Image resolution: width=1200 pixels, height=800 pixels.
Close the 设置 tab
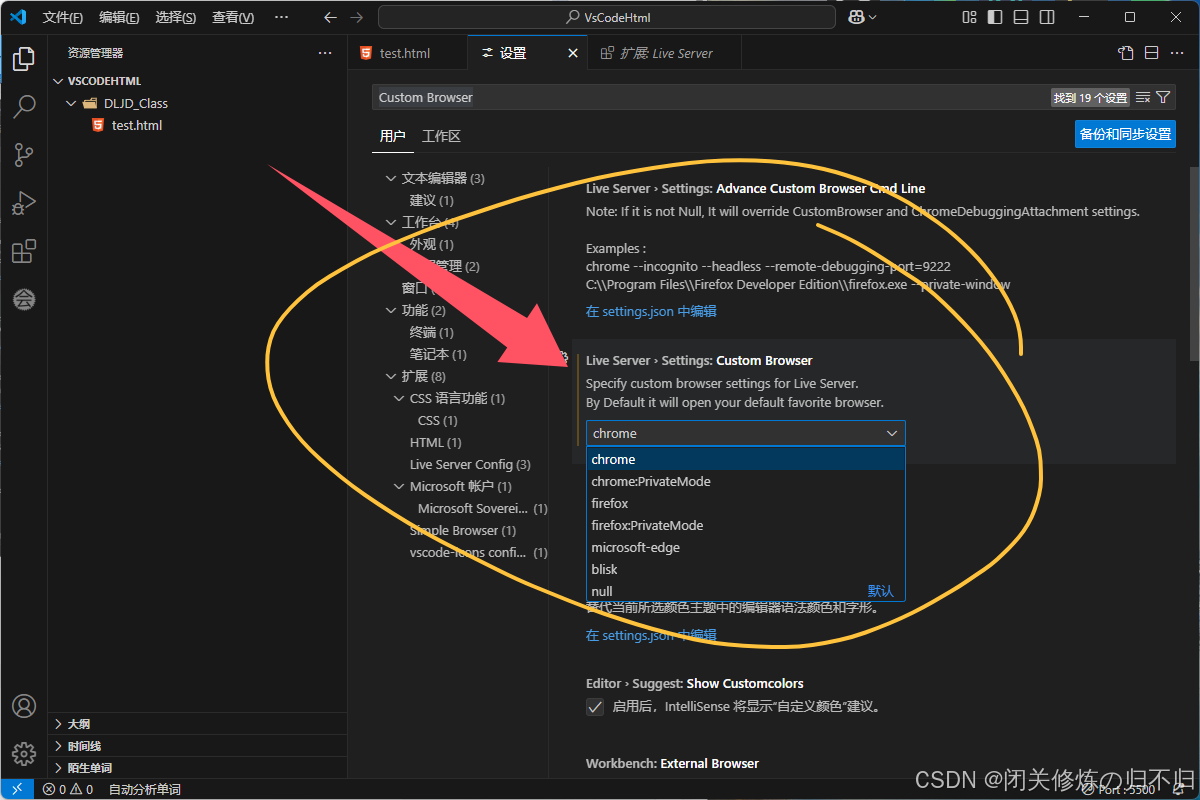tap(573, 53)
